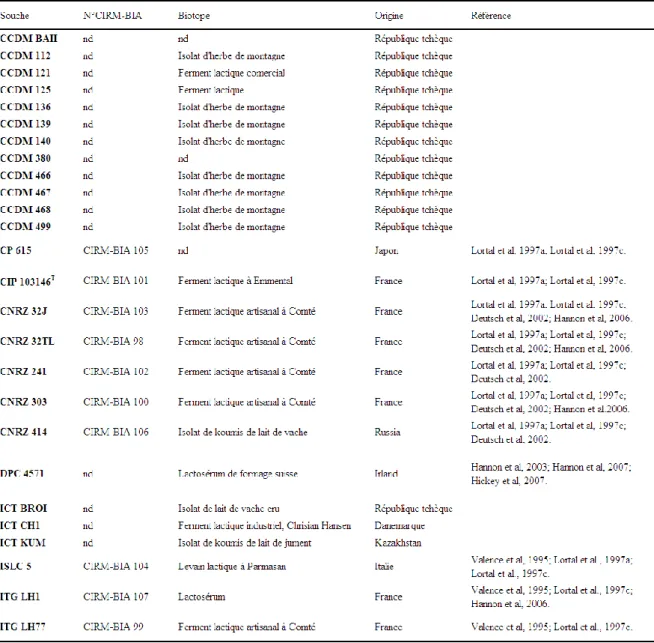The height and width of the screenshot is (643, 654).
Task: Click the Biotope column header
Action: [x=194, y=16]
